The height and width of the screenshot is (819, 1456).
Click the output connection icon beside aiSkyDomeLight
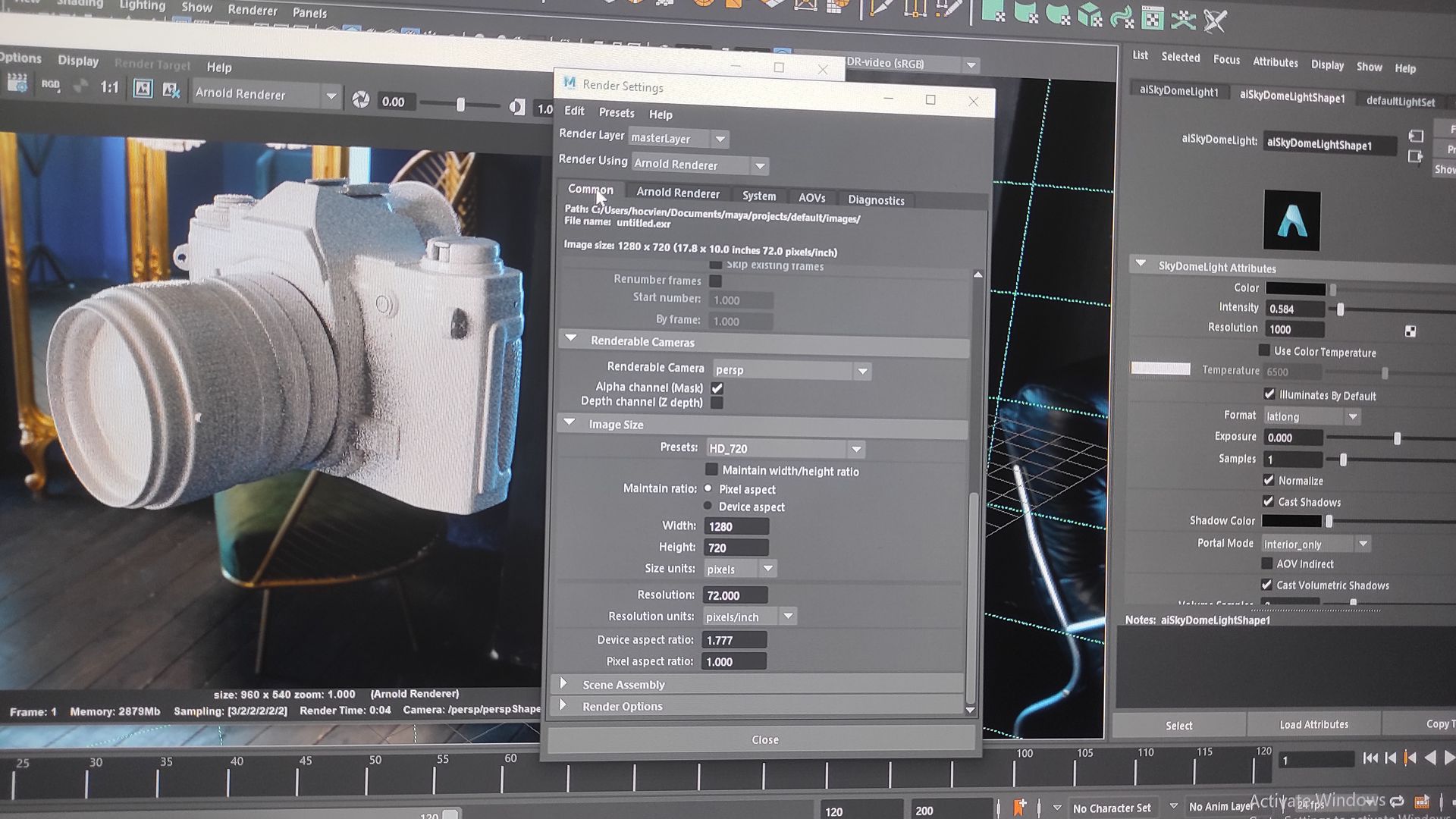pos(1415,156)
